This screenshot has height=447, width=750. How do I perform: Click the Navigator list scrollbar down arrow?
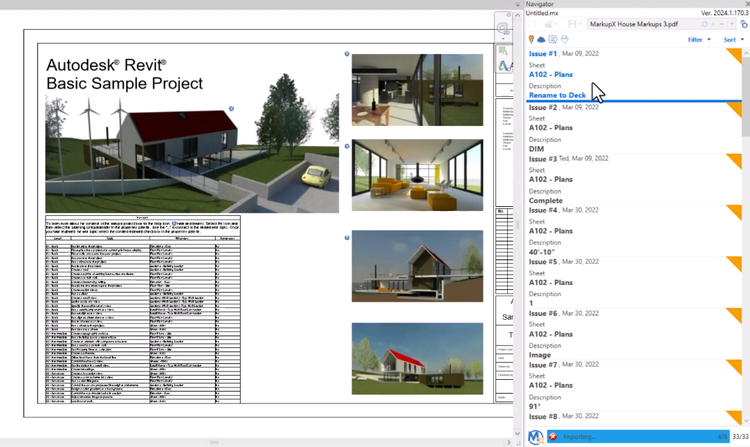(746, 421)
